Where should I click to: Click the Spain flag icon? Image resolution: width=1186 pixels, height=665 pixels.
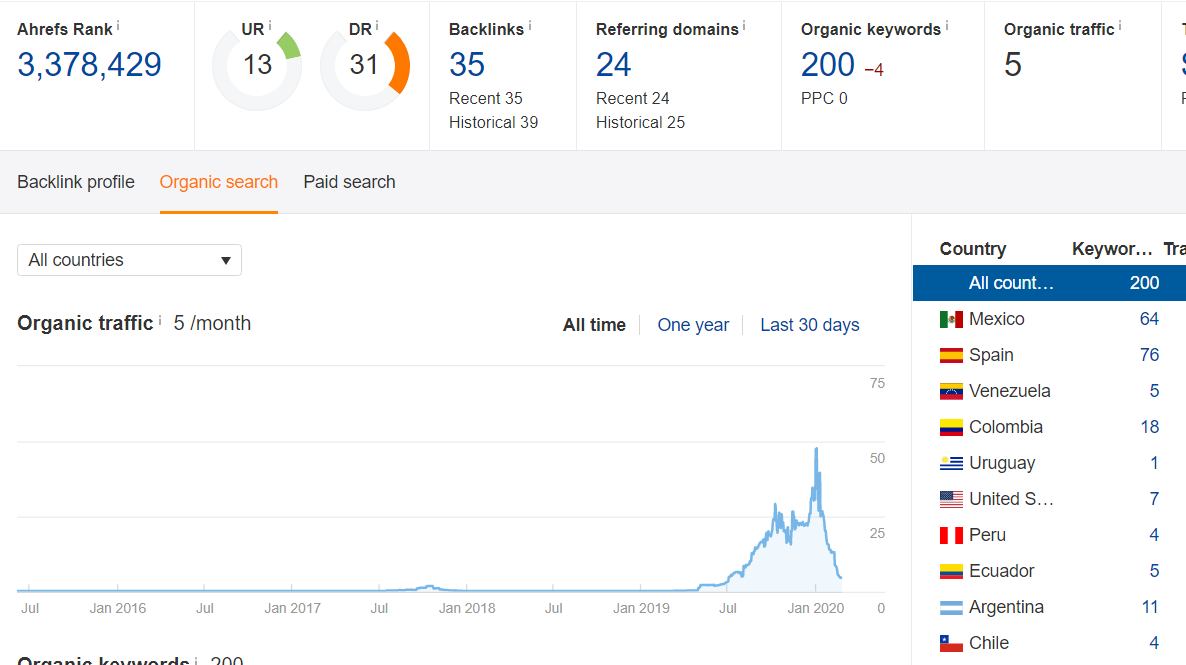[x=951, y=356]
